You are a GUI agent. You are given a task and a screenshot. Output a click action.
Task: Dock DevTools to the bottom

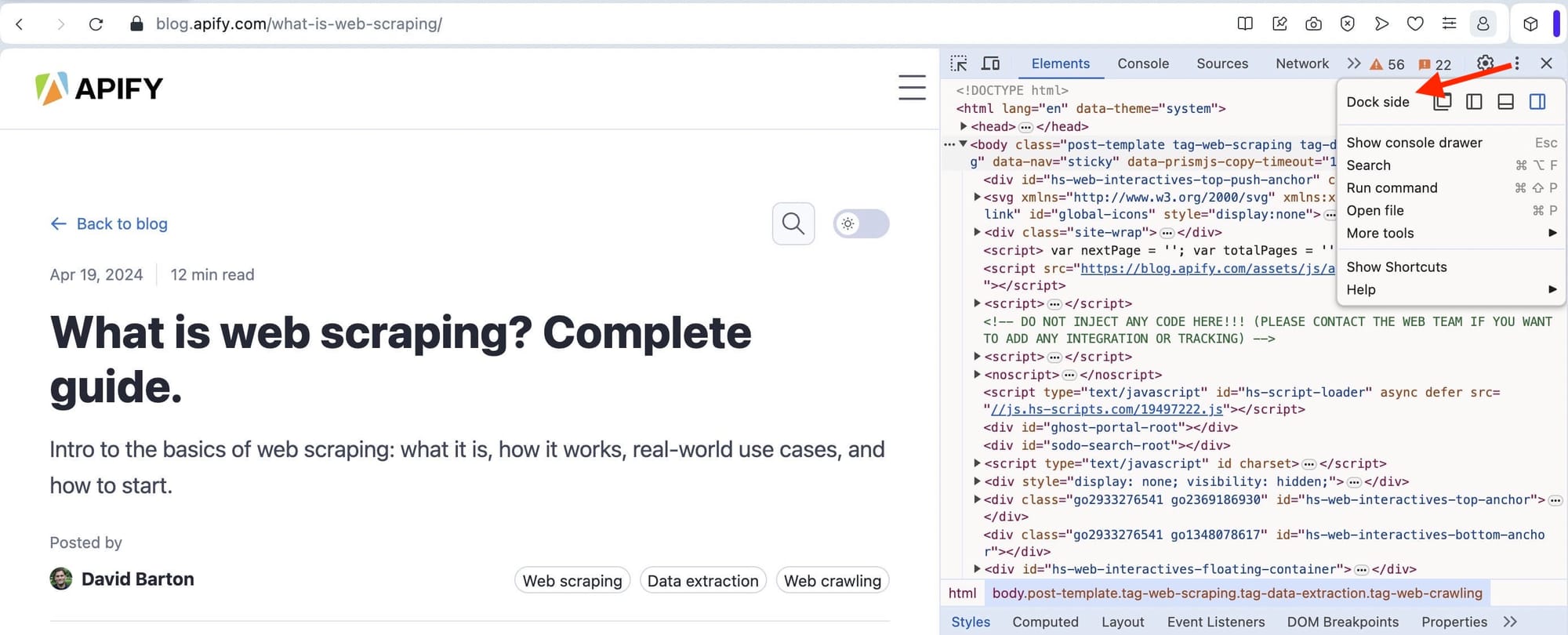coord(1505,102)
